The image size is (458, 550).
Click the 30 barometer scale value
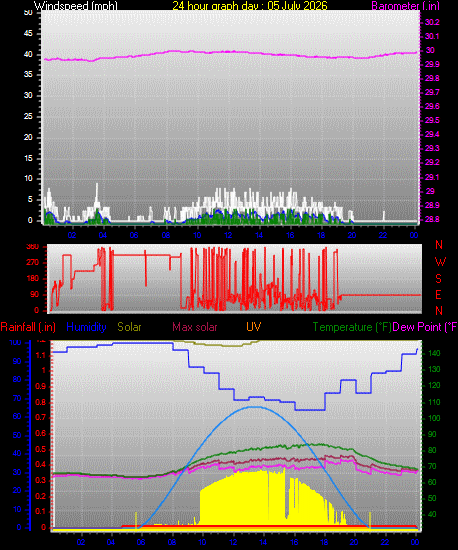[430, 50]
